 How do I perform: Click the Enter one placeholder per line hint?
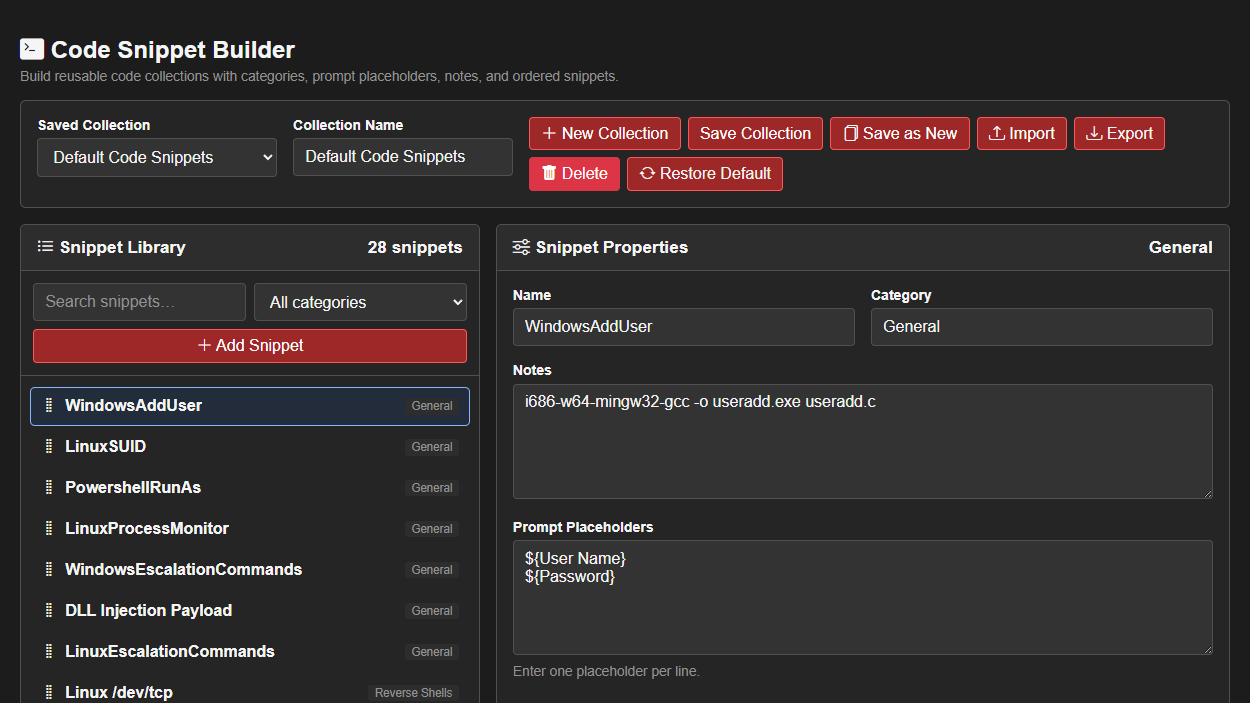coord(606,671)
